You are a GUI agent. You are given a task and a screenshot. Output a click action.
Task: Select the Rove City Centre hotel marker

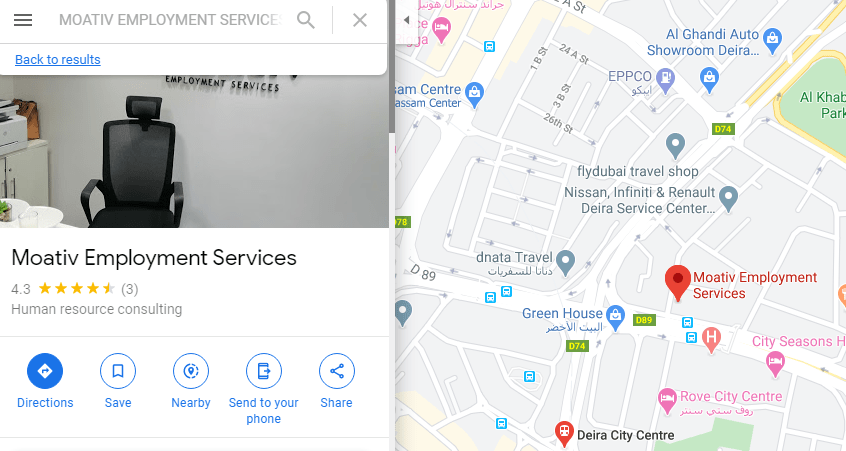(667, 401)
